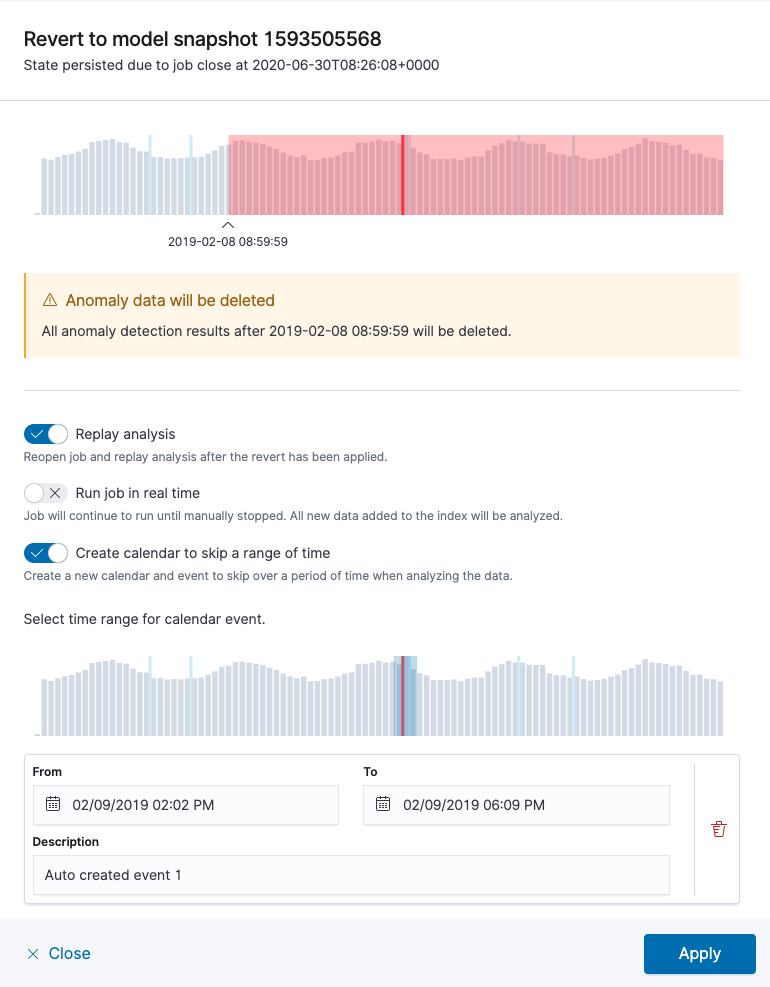This screenshot has width=770, height=987.
Task: Click the Replay analysis label
Action: [126, 434]
